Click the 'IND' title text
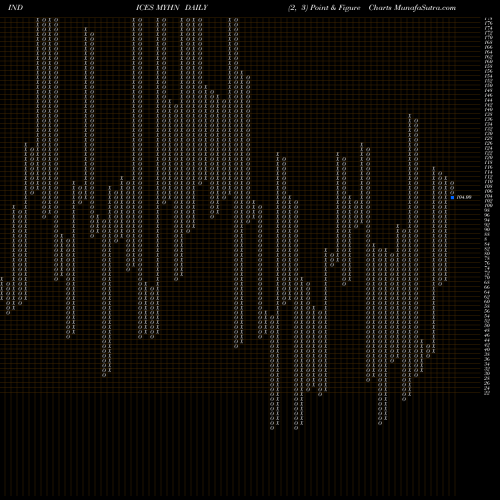Image resolution: width=500 pixels, height=500 pixels. click(15, 8)
